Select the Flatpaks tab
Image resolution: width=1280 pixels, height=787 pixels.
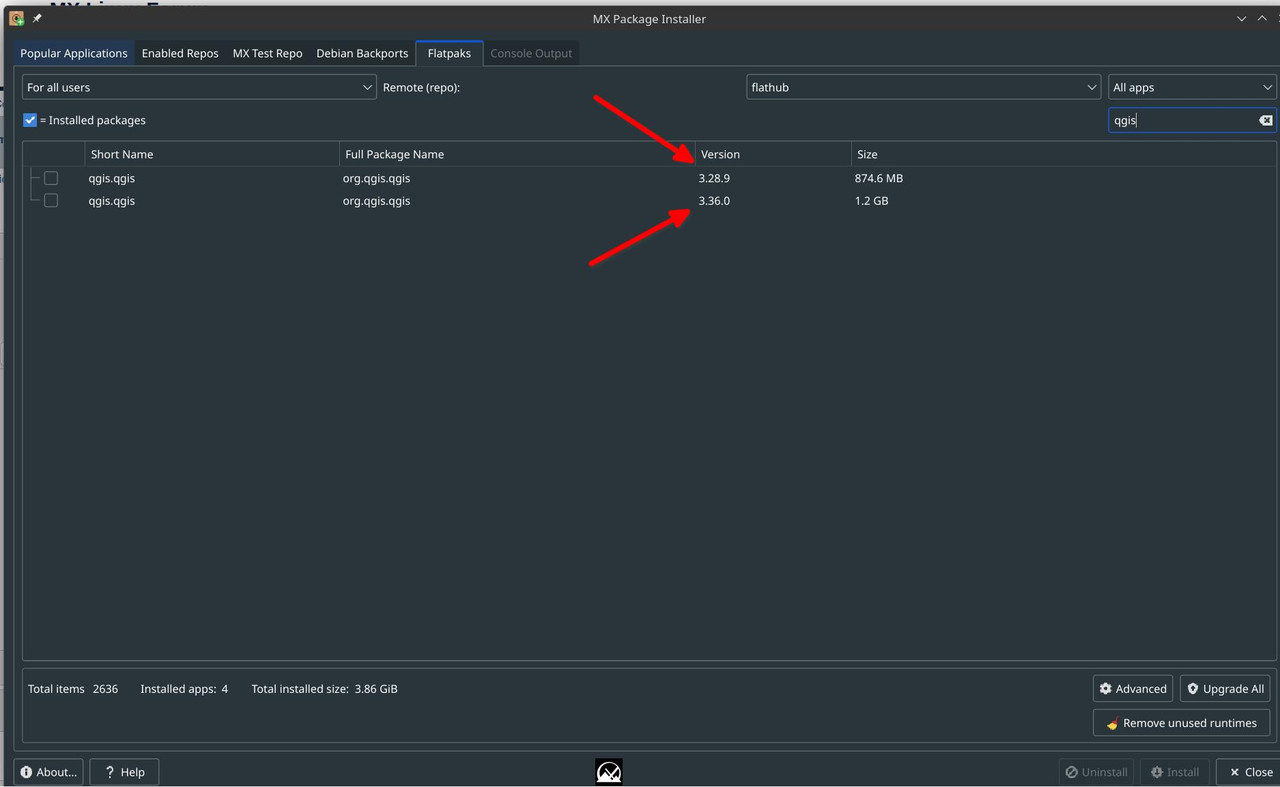point(449,53)
